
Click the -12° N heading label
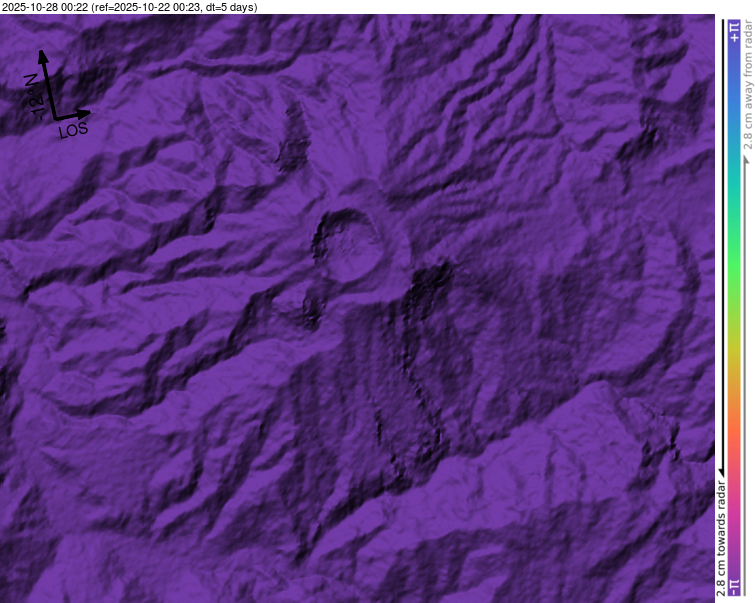(31, 96)
